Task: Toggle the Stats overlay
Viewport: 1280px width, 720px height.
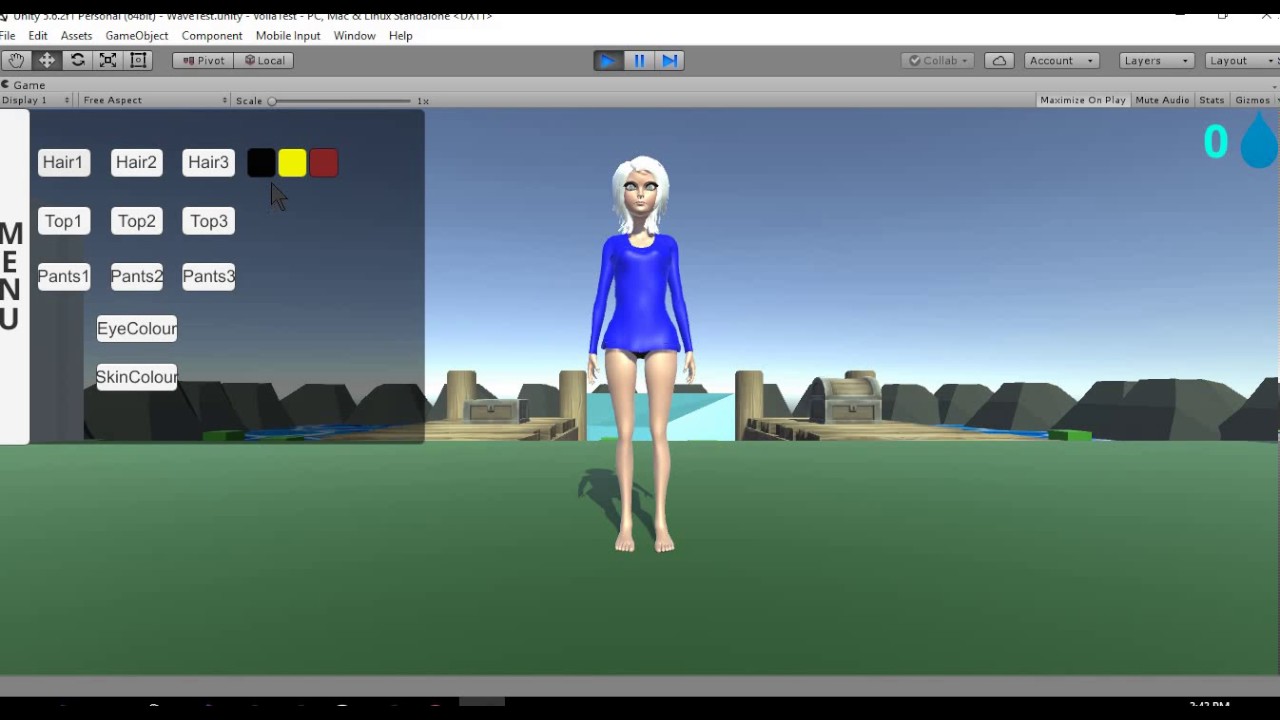Action: 1211,100
